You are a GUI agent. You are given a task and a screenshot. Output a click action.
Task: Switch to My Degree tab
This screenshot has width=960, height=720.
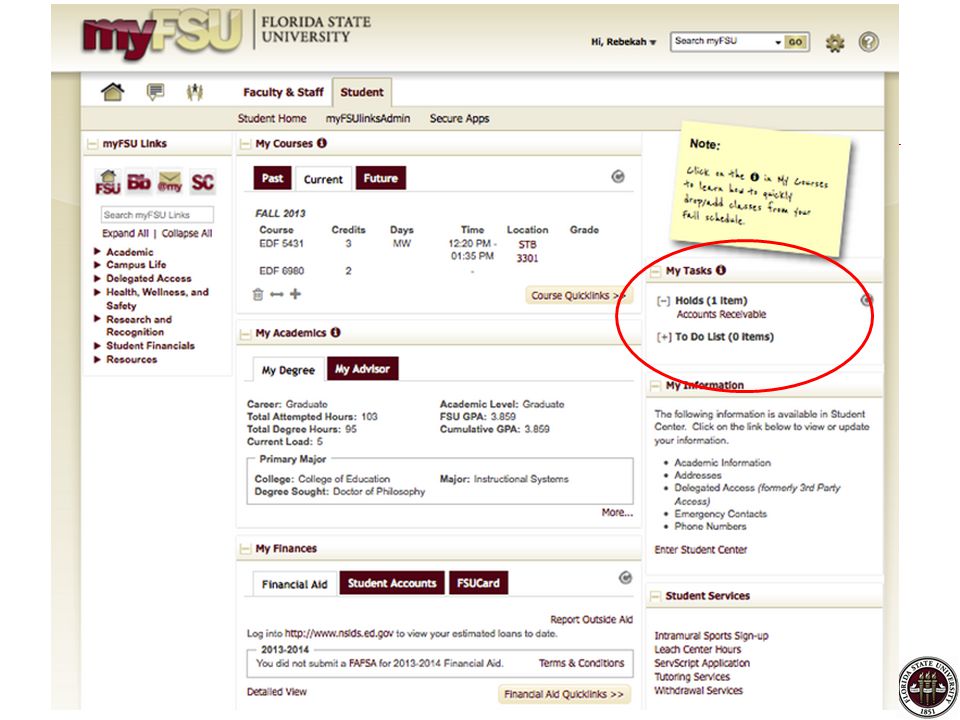tap(288, 370)
